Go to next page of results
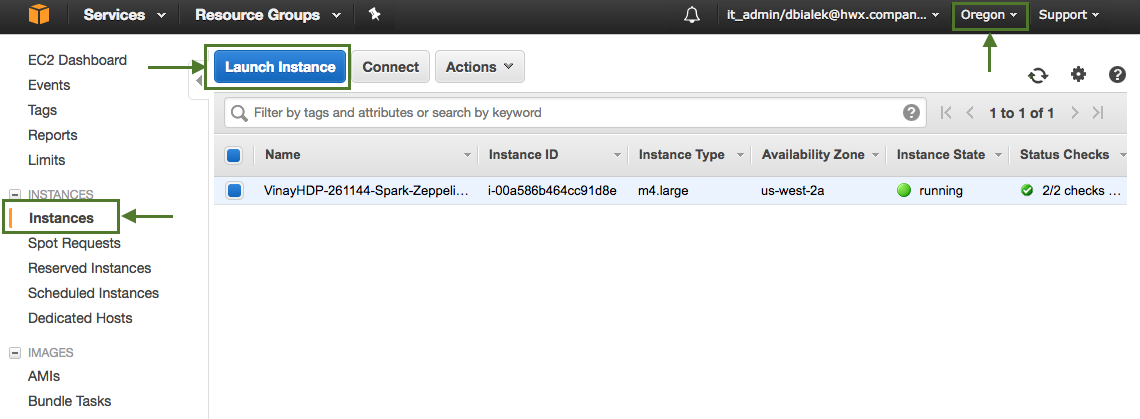1140x419 pixels. [x=1075, y=113]
